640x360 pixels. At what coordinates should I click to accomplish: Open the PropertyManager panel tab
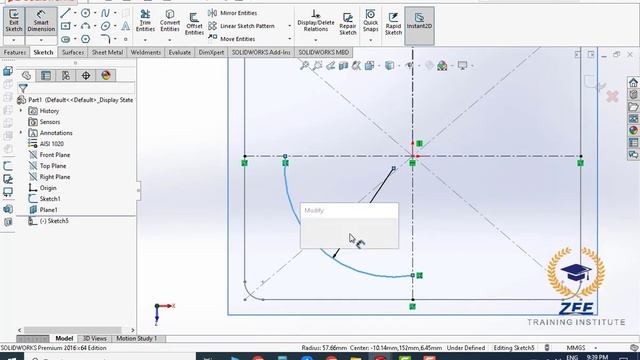pos(46,75)
